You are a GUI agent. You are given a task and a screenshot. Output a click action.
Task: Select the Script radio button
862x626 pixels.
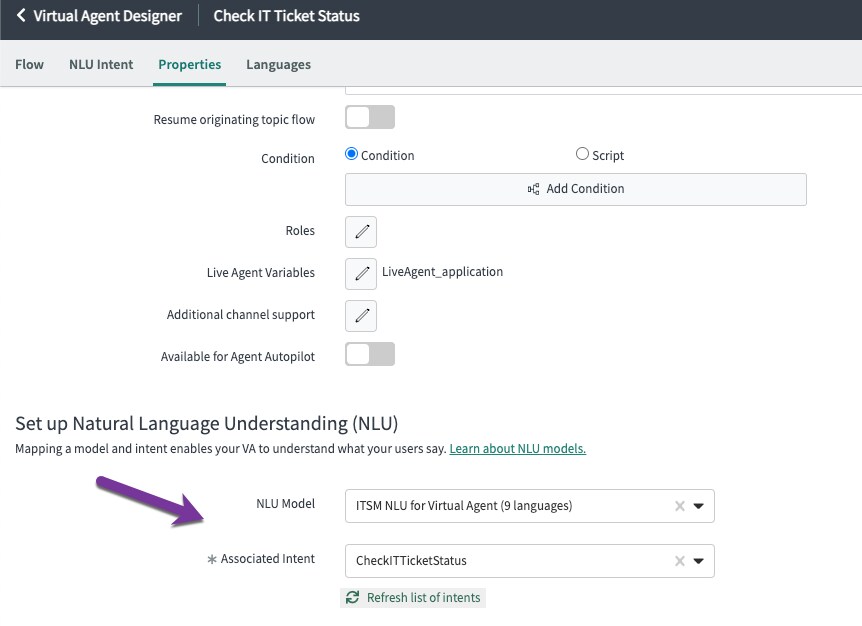click(582, 154)
